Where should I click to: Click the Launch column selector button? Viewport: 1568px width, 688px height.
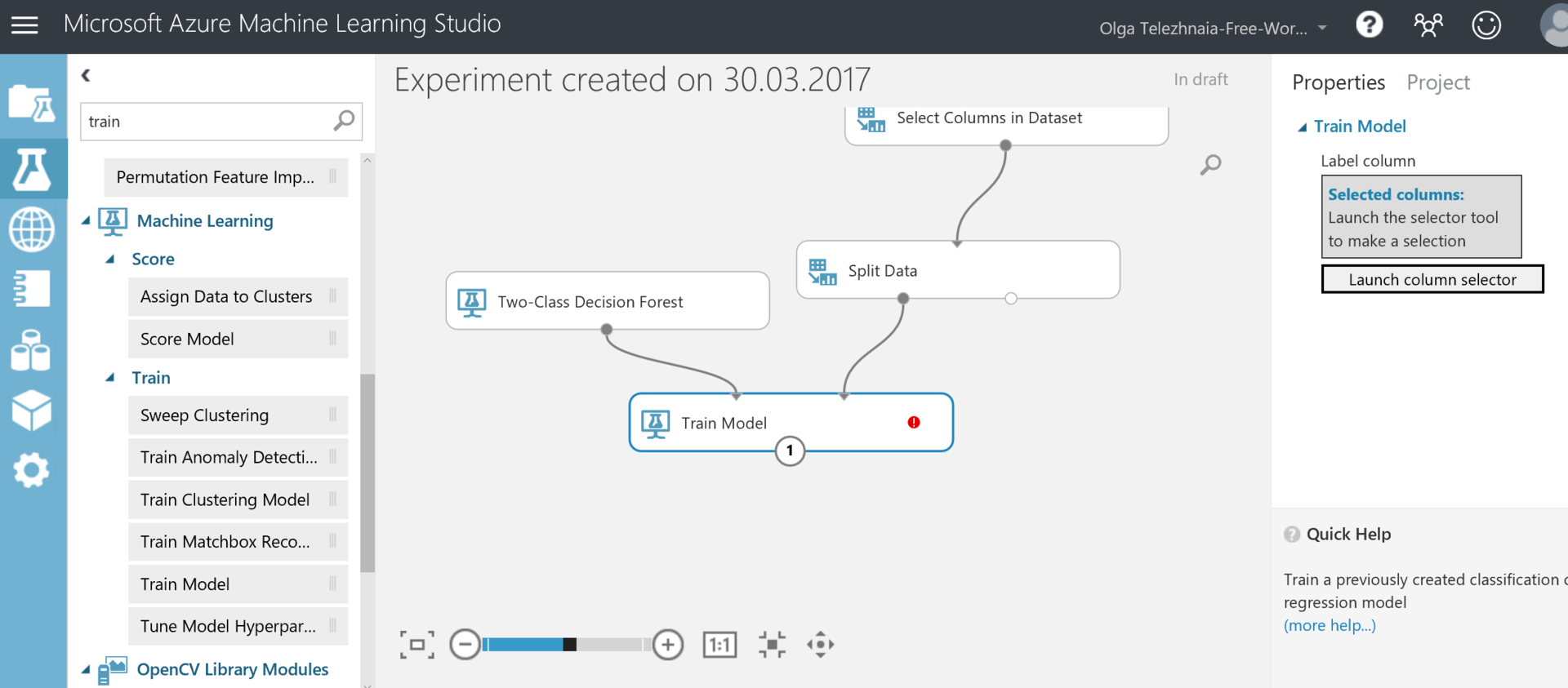tap(1432, 279)
